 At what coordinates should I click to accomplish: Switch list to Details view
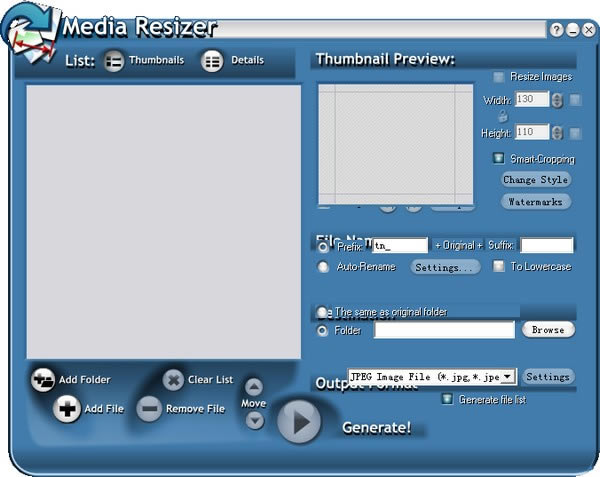212,61
